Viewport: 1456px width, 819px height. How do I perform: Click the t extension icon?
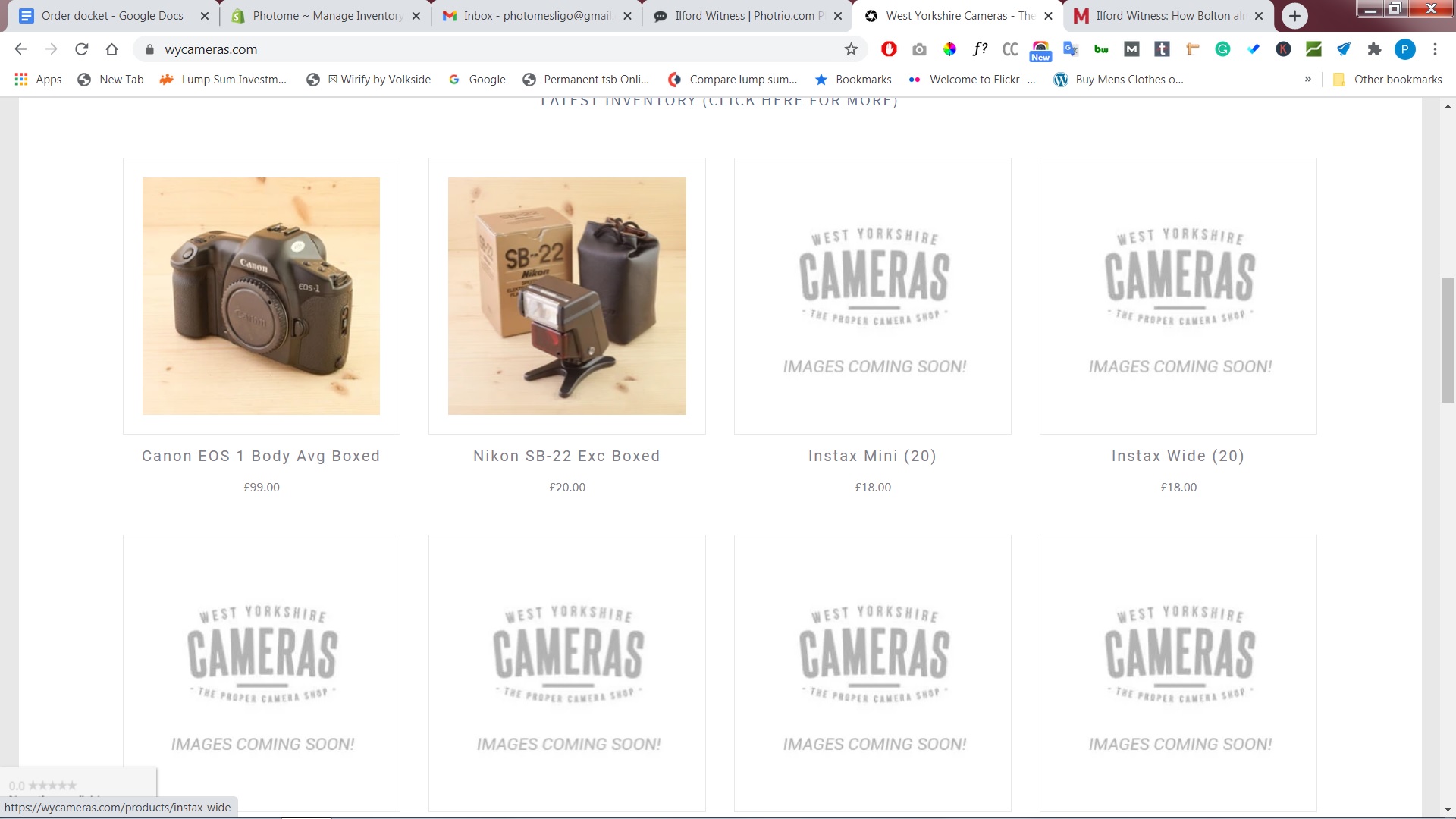(1162, 49)
